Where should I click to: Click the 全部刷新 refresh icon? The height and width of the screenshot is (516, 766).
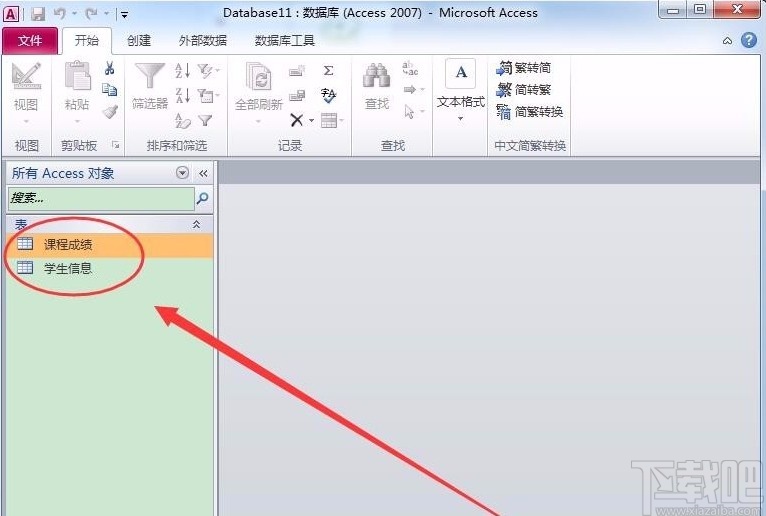click(258, 77)
